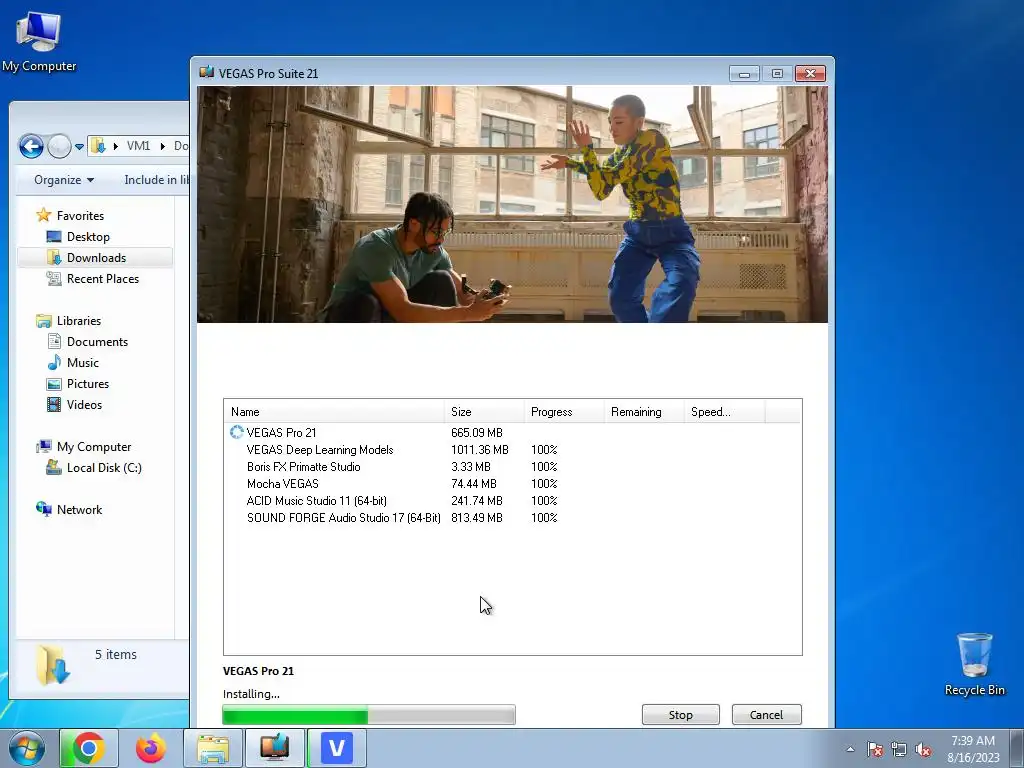Click the green installation progress bar
The image size is (1024, 768).
[369, 714]
